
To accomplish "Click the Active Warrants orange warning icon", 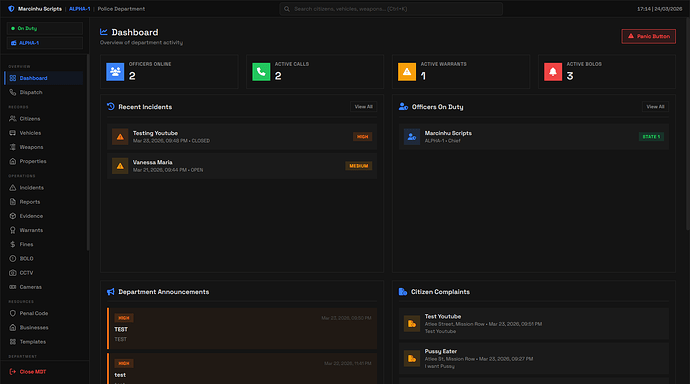I will 407,72.
